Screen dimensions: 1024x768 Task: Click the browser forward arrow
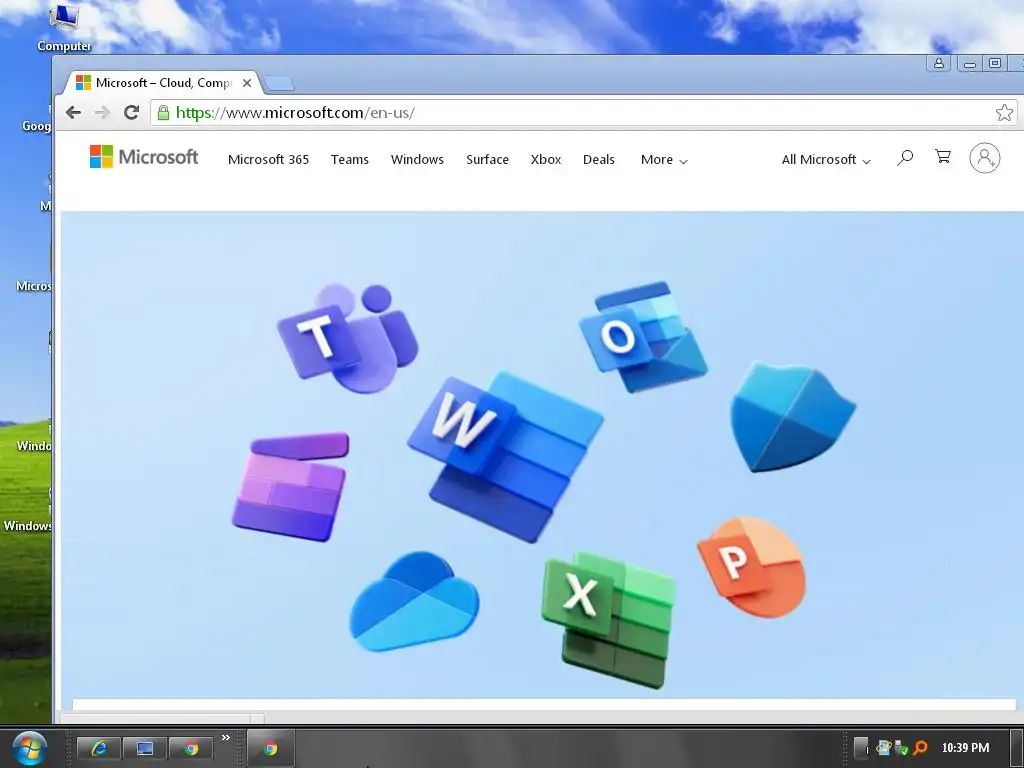103,112
